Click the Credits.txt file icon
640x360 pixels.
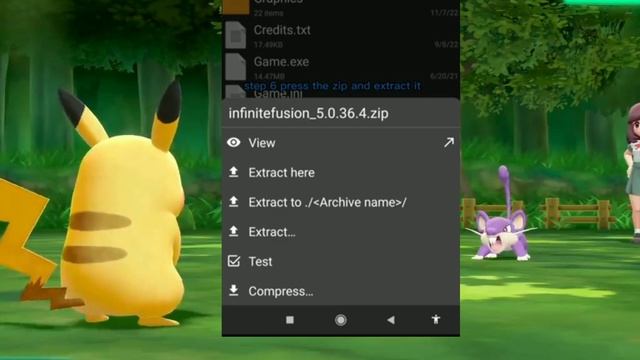click(236, 36)
